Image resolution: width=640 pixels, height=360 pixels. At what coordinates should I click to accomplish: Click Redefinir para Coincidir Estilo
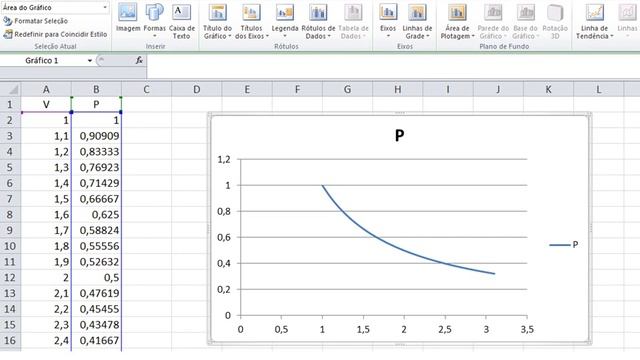pyautogui.click(x=55, y=34)
